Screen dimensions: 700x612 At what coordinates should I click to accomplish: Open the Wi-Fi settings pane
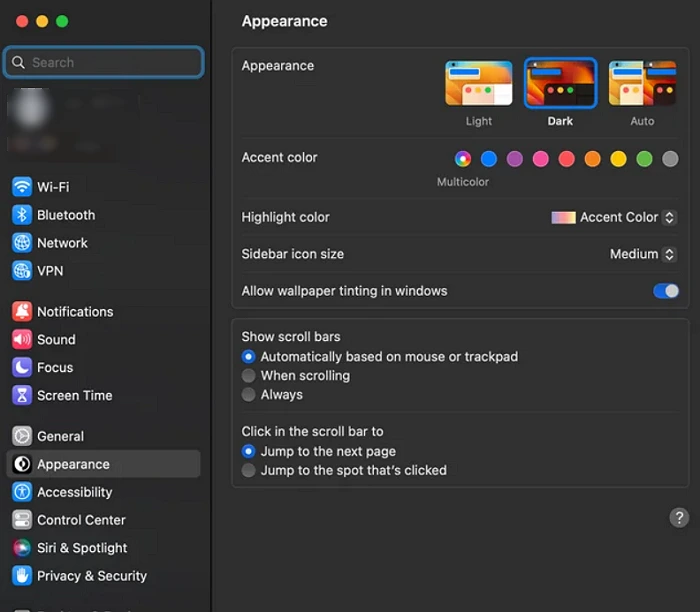(104, 187)
